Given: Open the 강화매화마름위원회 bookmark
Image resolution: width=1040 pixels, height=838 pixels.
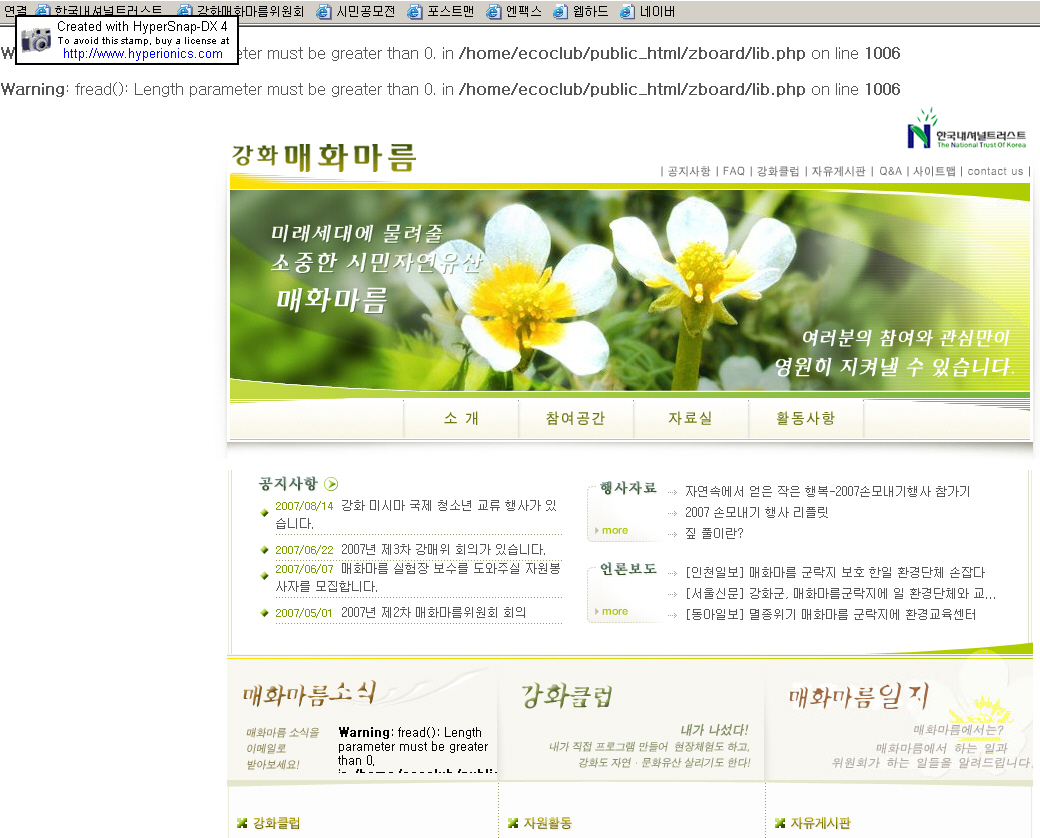Looking at the screenshot, I should [249, 12].
